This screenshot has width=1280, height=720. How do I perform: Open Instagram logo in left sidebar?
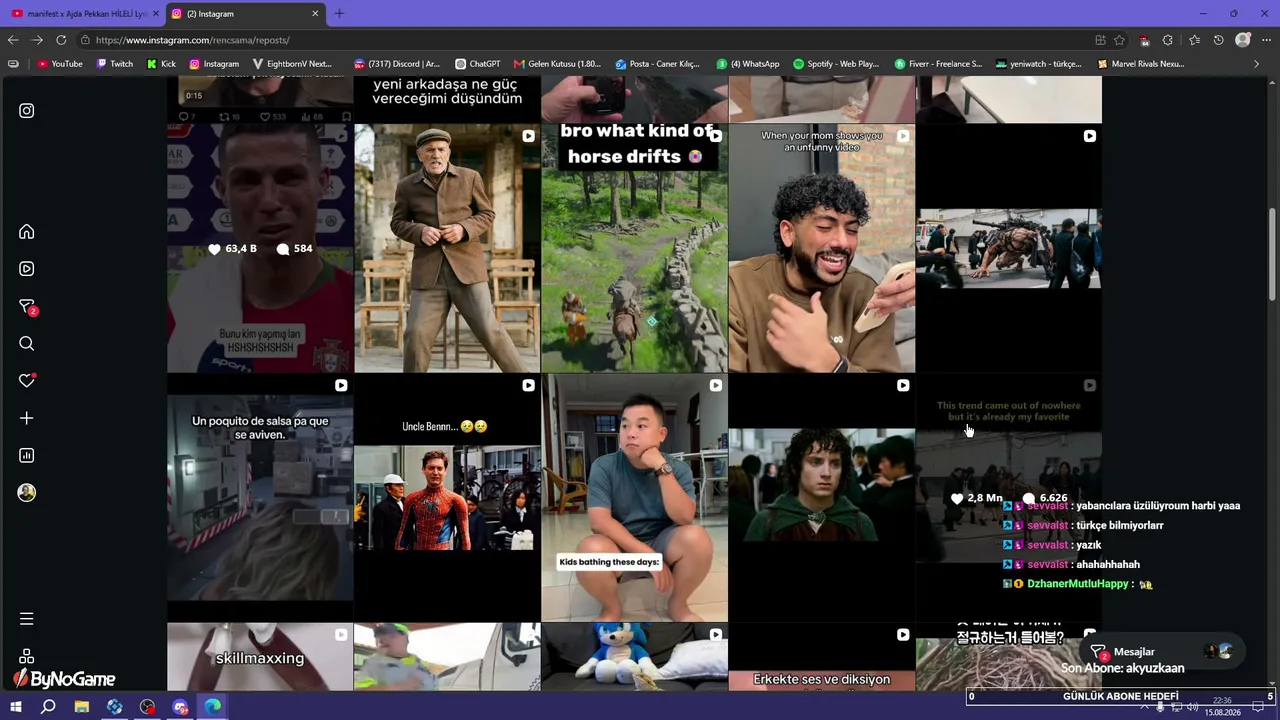(x=27, y=111)
